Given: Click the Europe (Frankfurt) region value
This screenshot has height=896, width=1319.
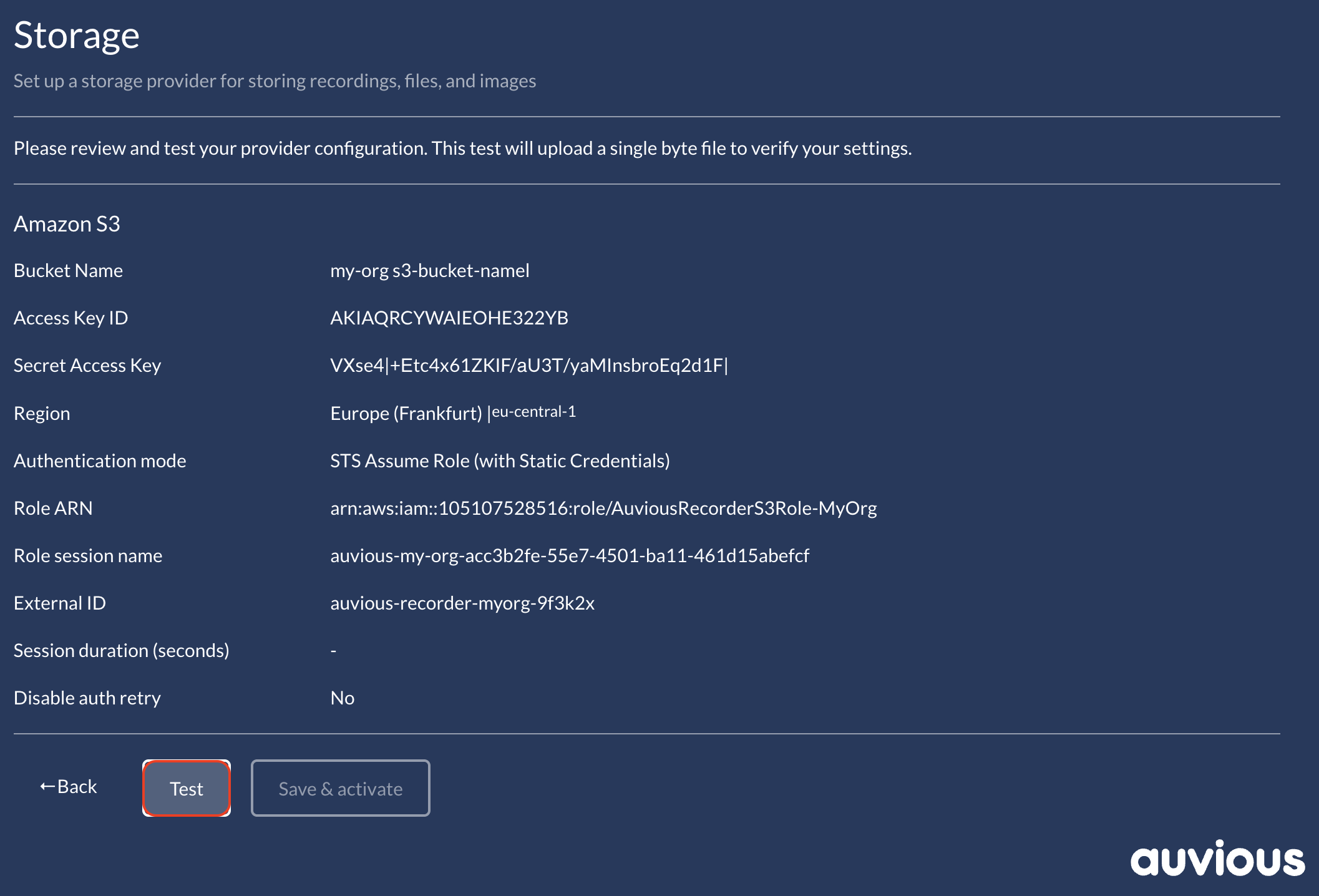Looking at the screenshot, I should (x=406, y=413).
